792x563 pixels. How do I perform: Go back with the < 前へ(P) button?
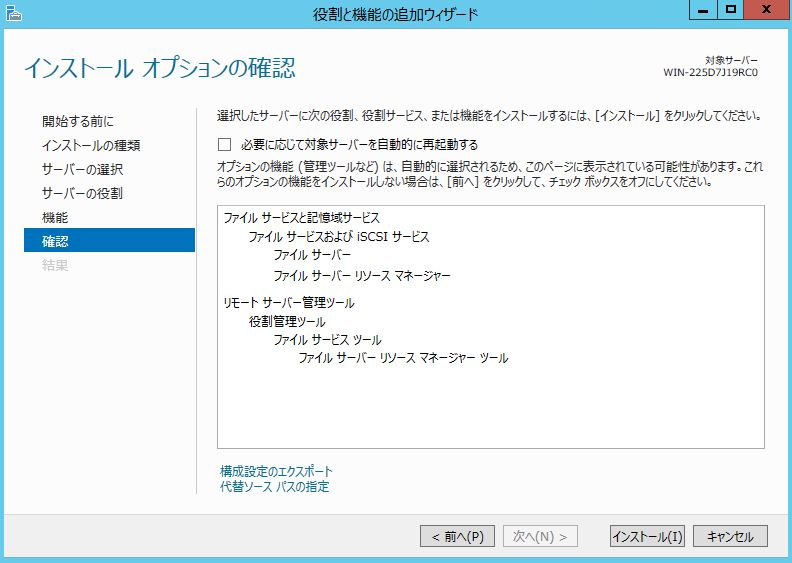(457, 537)
